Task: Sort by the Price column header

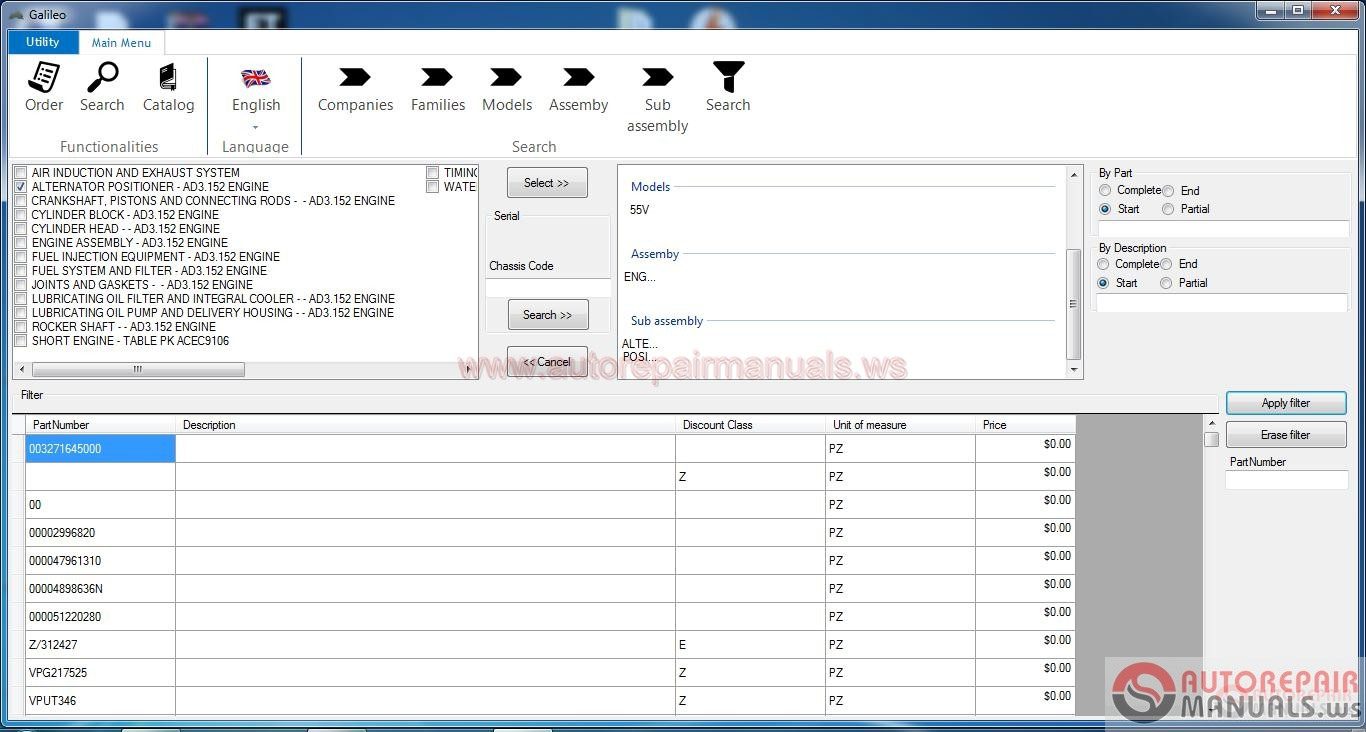Action: 1025,425
